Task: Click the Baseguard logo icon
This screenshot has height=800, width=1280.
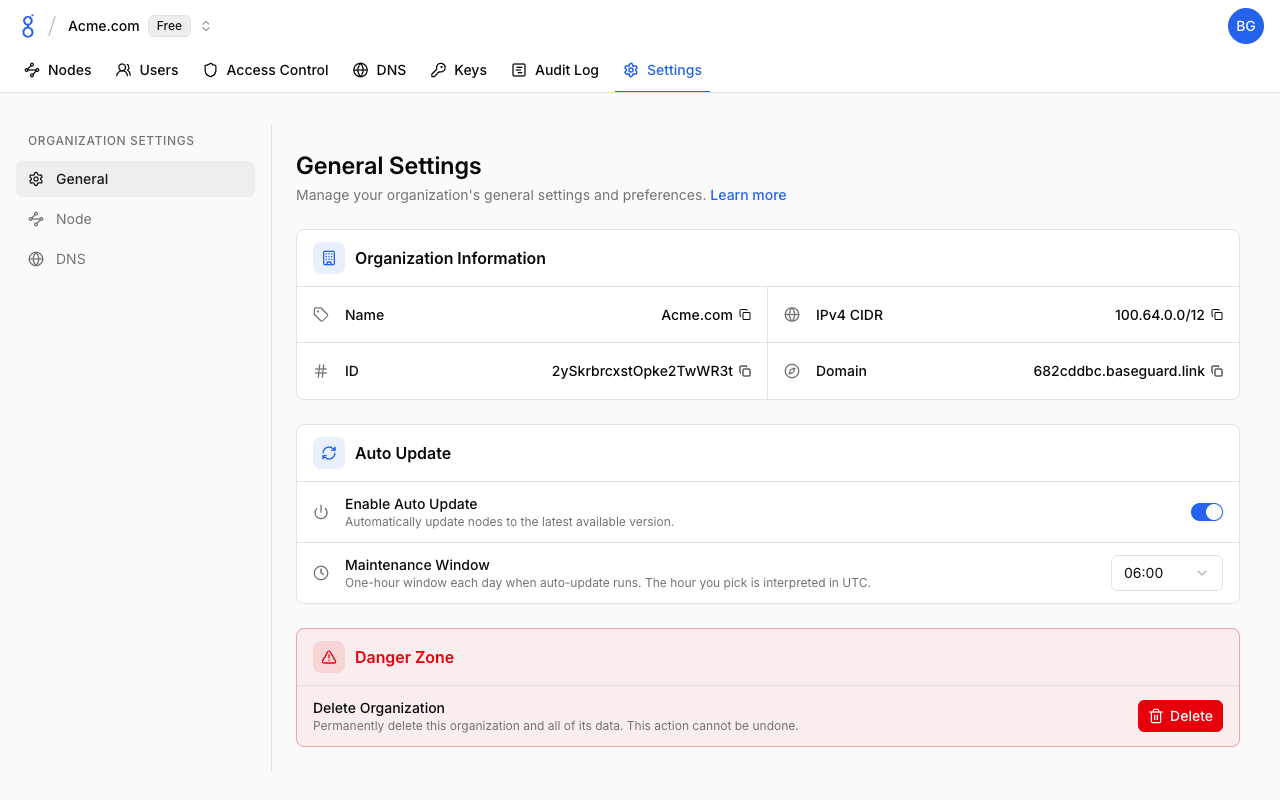Action: 28,26
